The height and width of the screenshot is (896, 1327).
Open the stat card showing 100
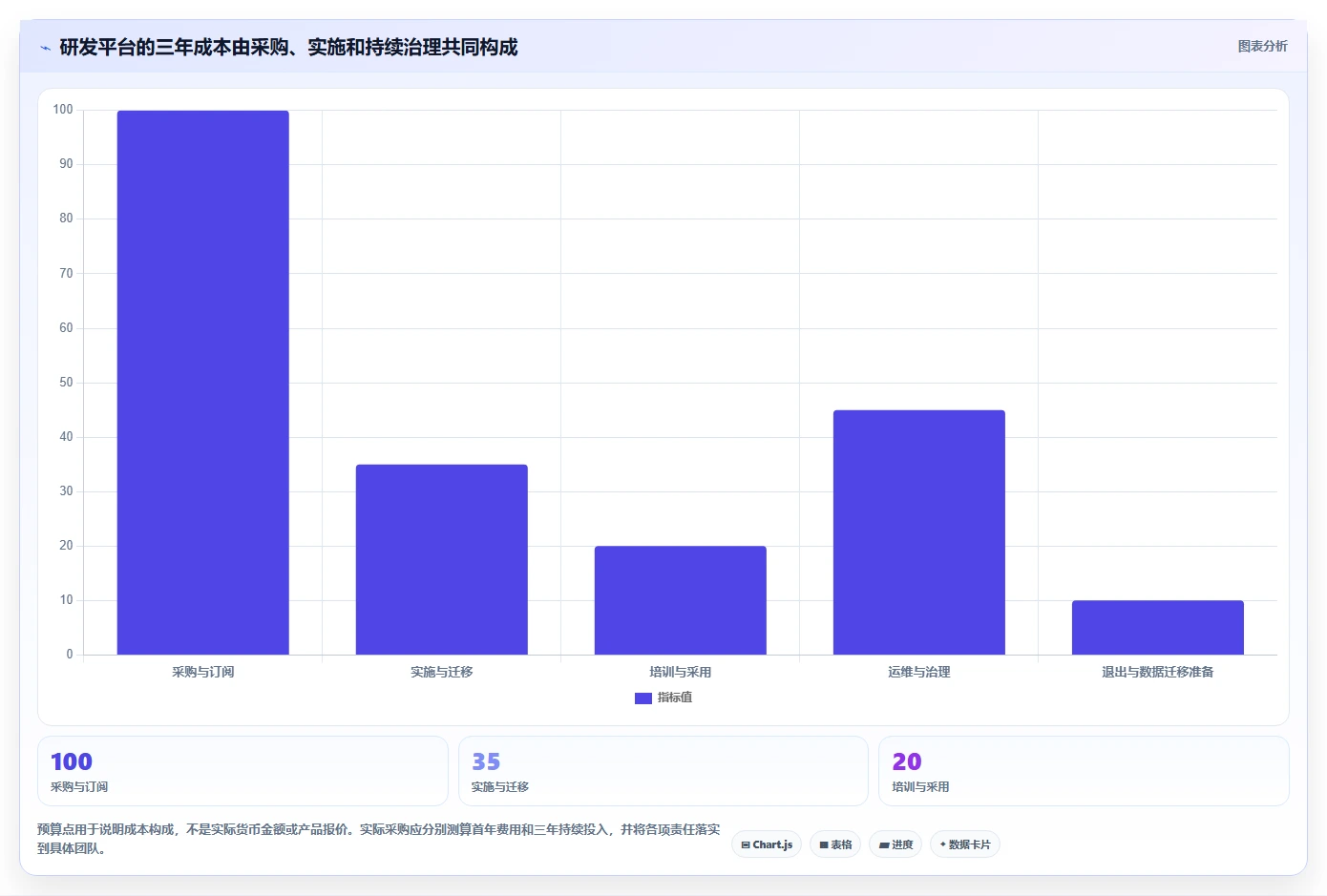point(242,771)
